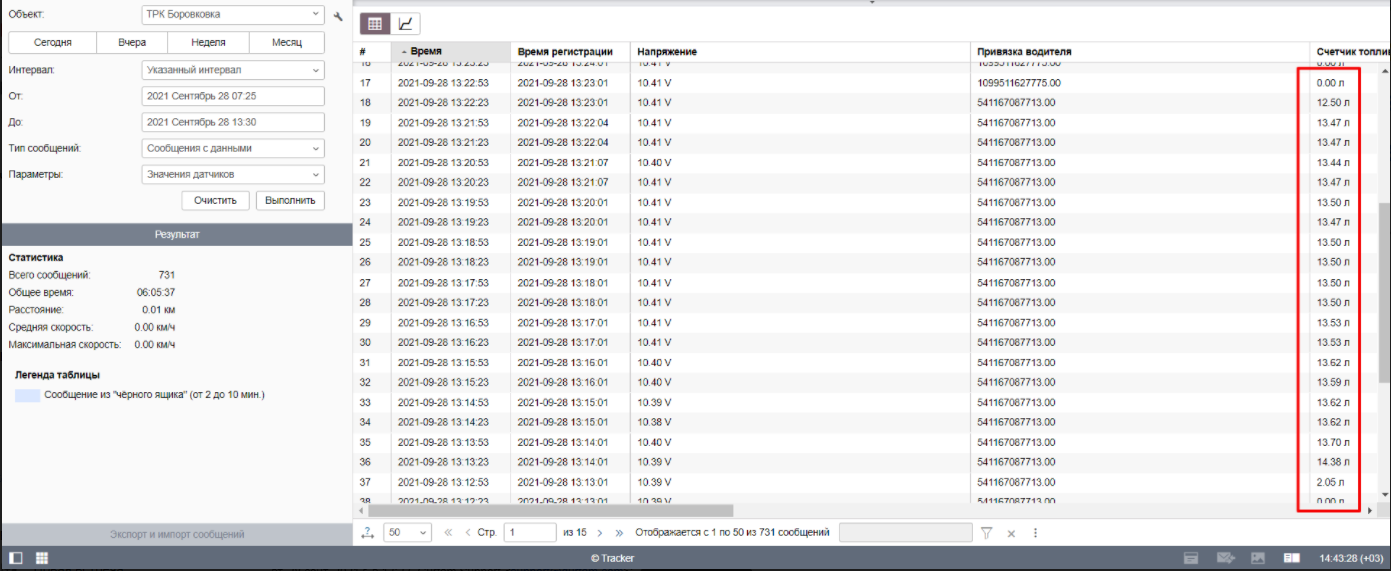1391x571 pixels.
Task: Clear the filter with X icon
Action: point(1011,533)
